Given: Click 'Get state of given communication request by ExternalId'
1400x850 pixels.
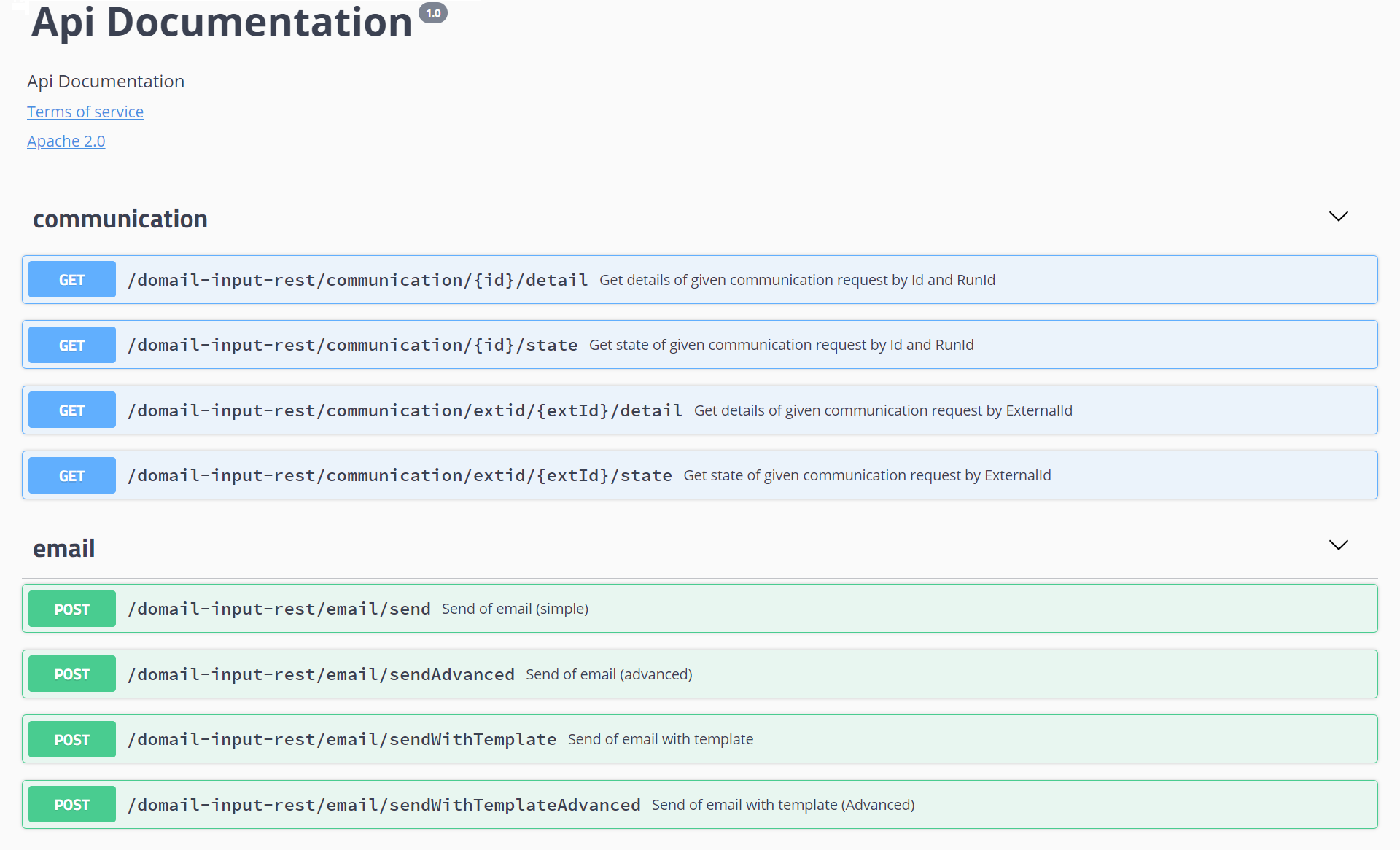Looking at the screenshot, I should (x=867, y=475).
